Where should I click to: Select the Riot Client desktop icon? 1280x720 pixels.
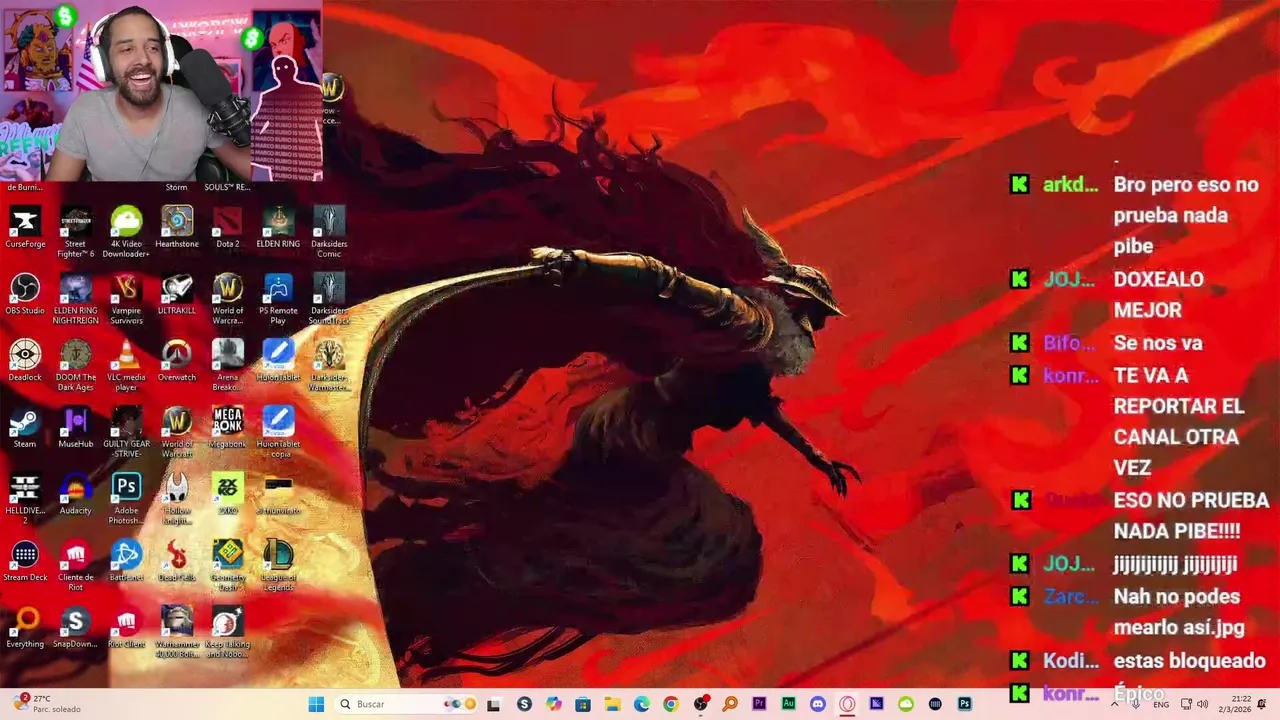(x=126, y=629)
